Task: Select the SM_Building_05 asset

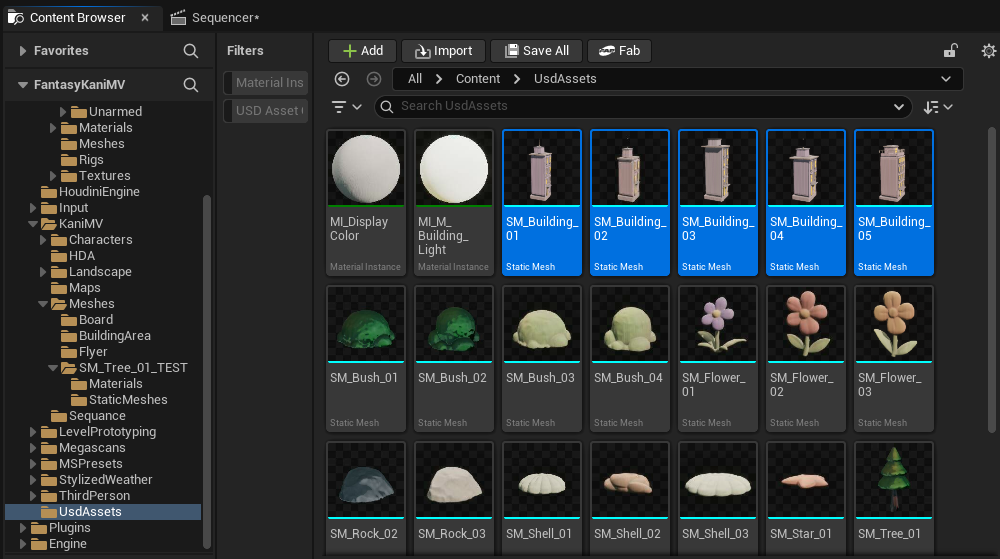Action: pyautogui.click(x=894, y=203)
